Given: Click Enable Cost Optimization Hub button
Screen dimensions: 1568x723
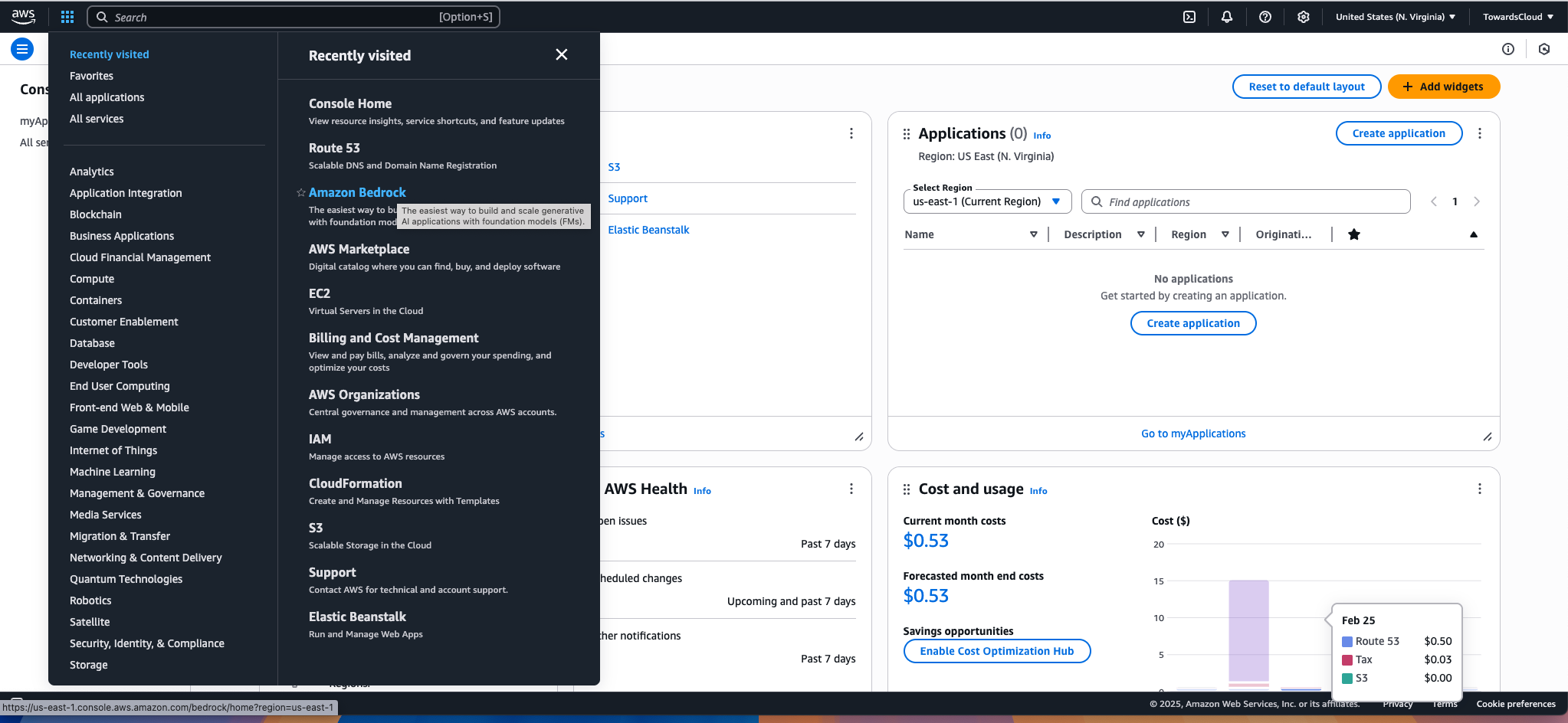Looking at the screenshot, I should [997, 651].
